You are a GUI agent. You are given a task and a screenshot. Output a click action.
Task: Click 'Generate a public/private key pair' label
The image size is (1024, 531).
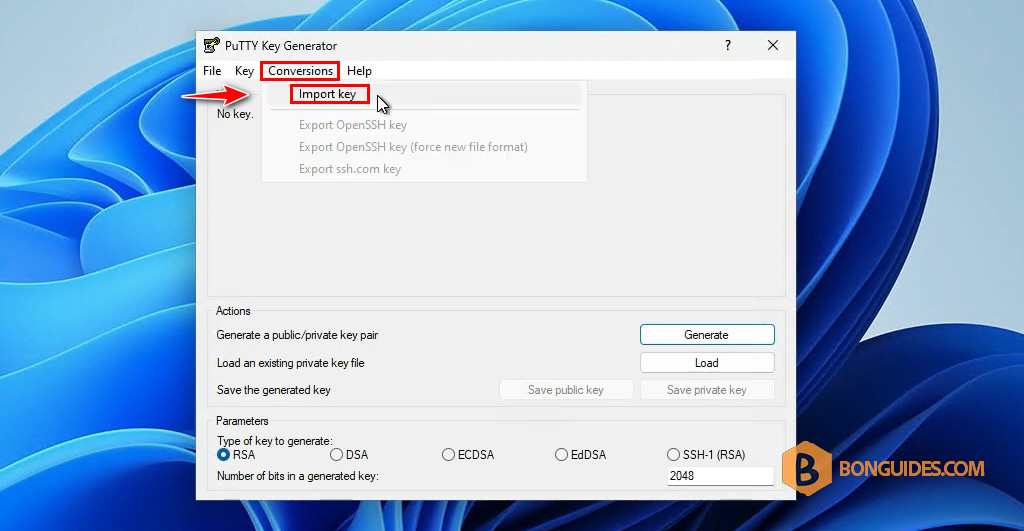[297, 335]
